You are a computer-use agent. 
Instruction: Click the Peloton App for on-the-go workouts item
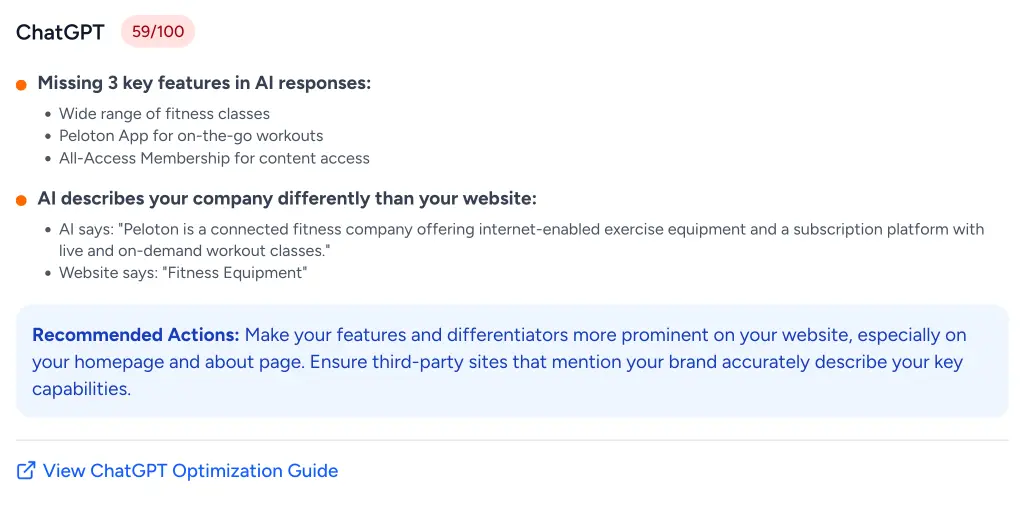pos(191,136)
